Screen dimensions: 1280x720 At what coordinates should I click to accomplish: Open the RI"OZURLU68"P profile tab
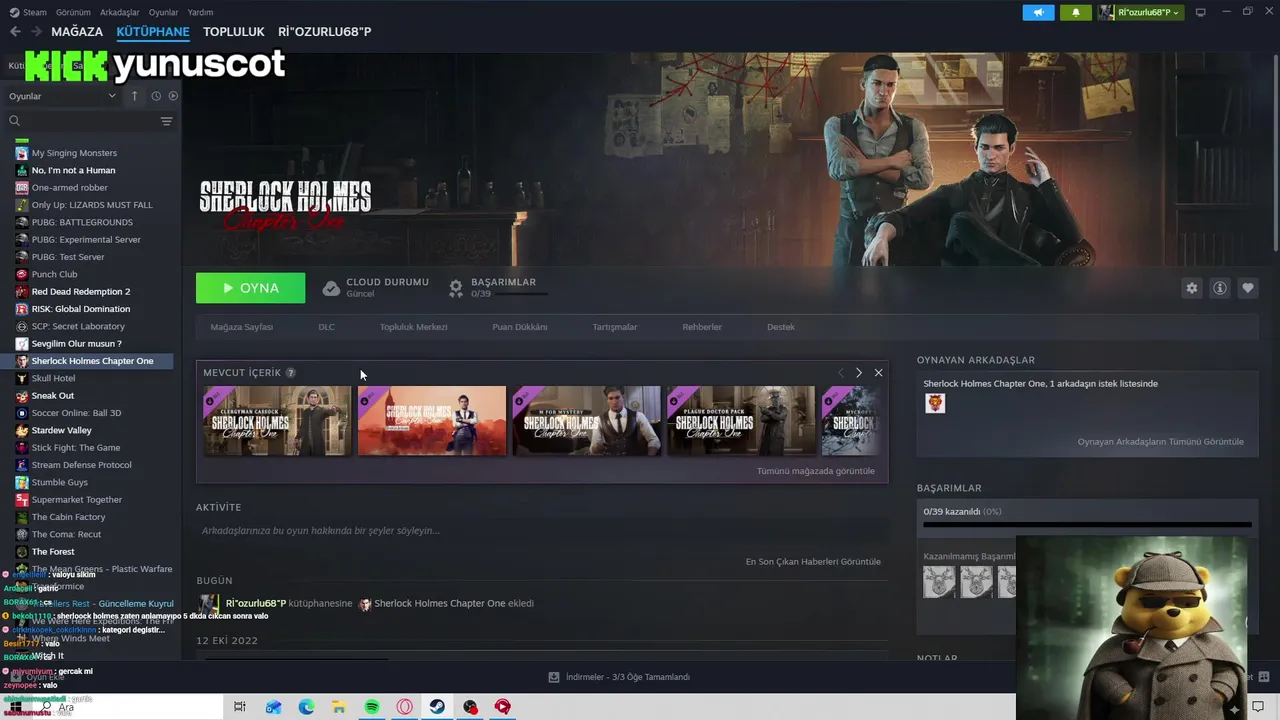324,31
